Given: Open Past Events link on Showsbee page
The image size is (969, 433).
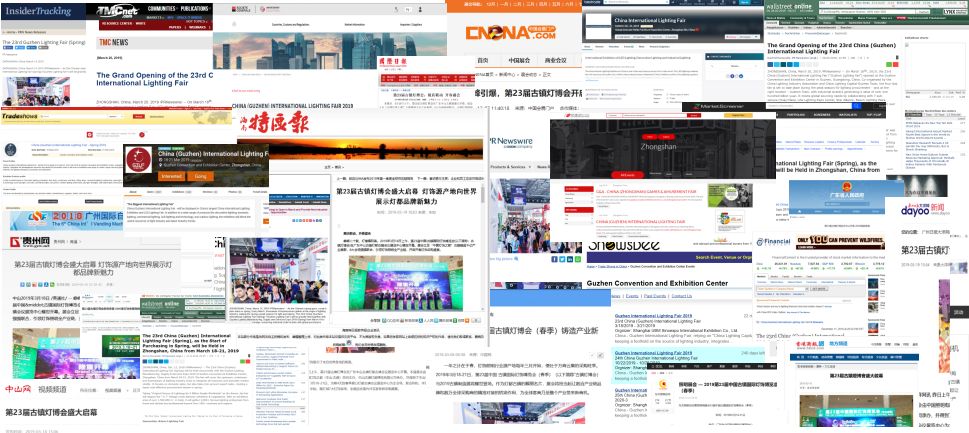Looking at the screenshot, I should point(655,296).
